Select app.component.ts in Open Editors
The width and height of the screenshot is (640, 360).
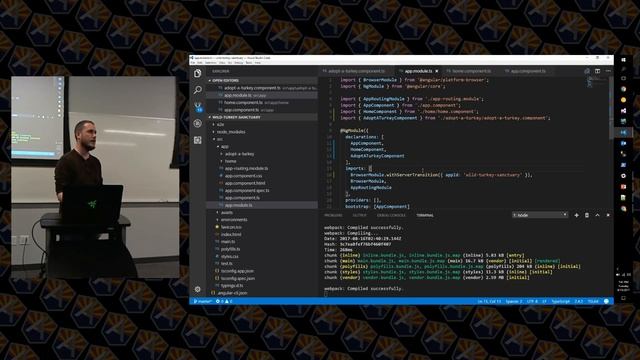point(262,110)
